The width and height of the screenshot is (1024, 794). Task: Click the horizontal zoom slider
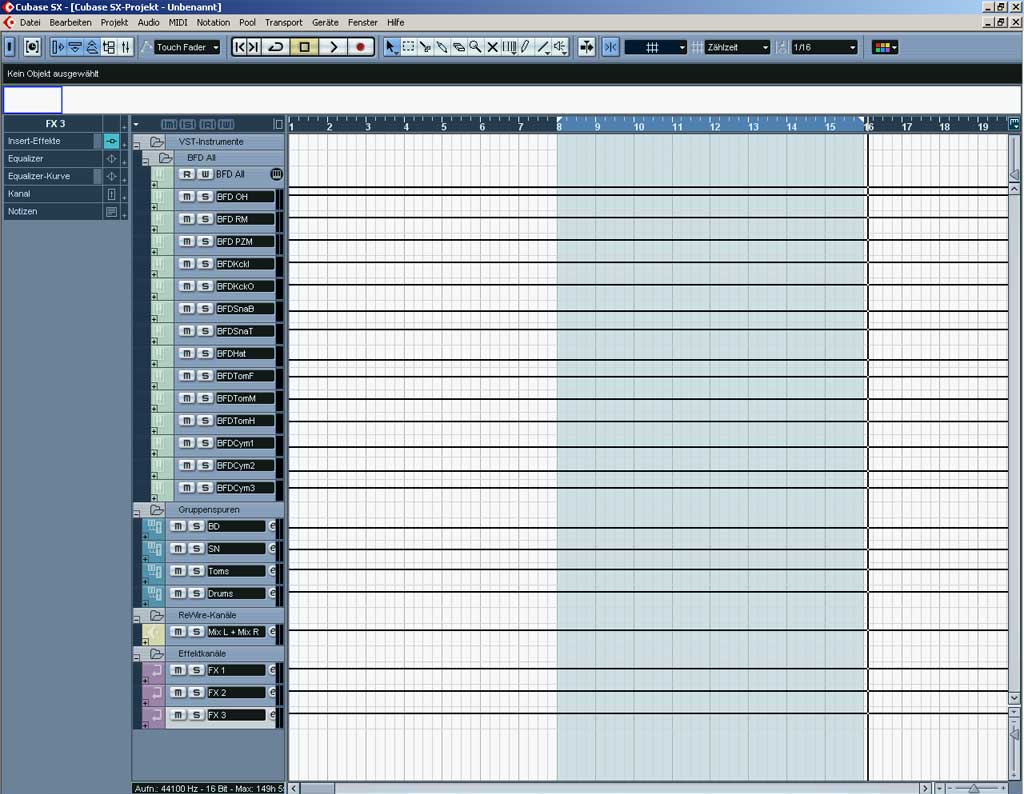[974, 789]
